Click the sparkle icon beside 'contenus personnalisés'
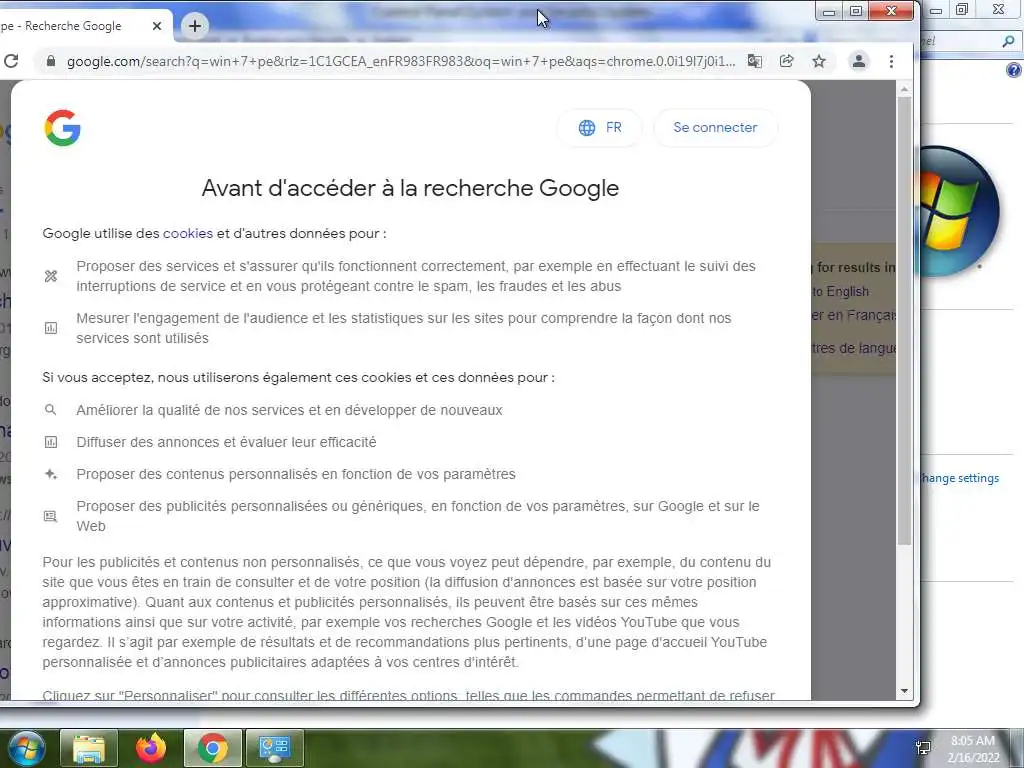Screen dimensions: 1024x768 coord(51,474)
